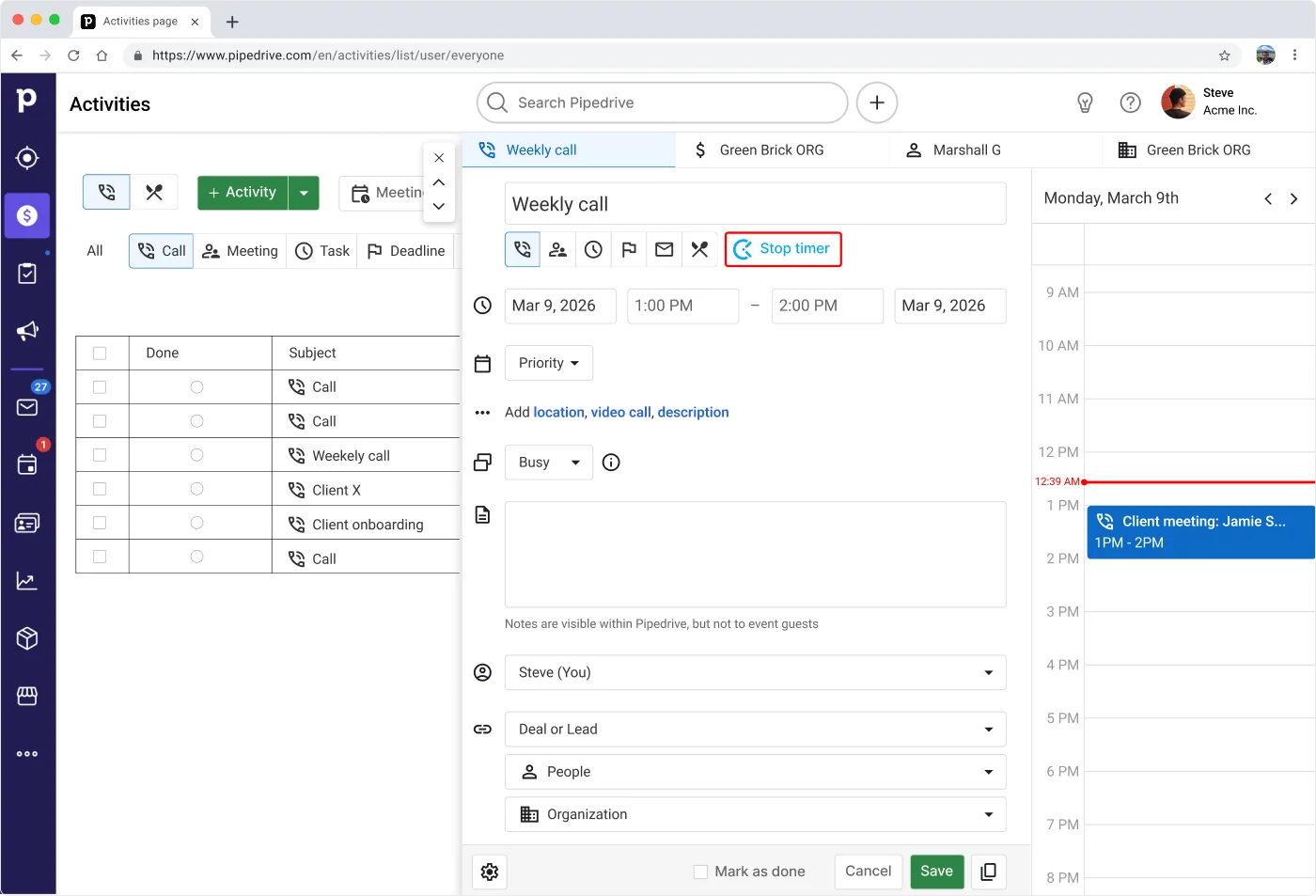
Task: Open the Insights chart icon in sidebar
Action: (x=27, y=580)
